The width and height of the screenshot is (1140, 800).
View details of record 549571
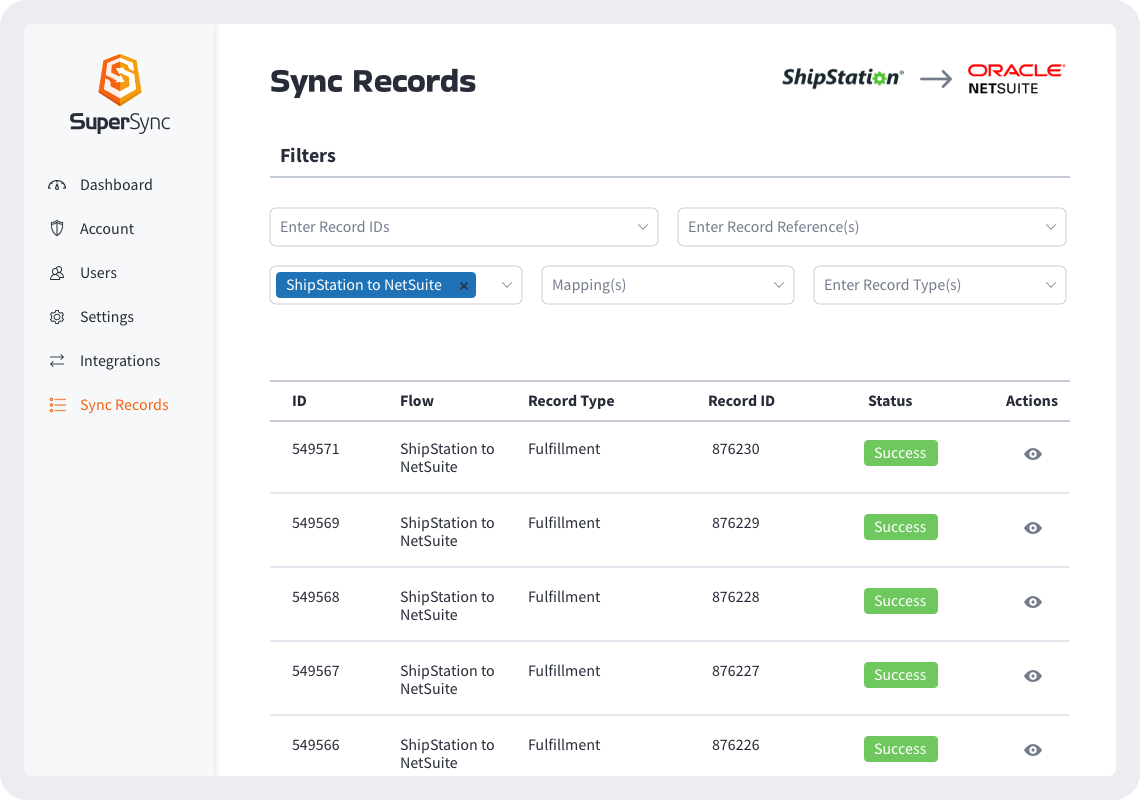click(1032, 454)
